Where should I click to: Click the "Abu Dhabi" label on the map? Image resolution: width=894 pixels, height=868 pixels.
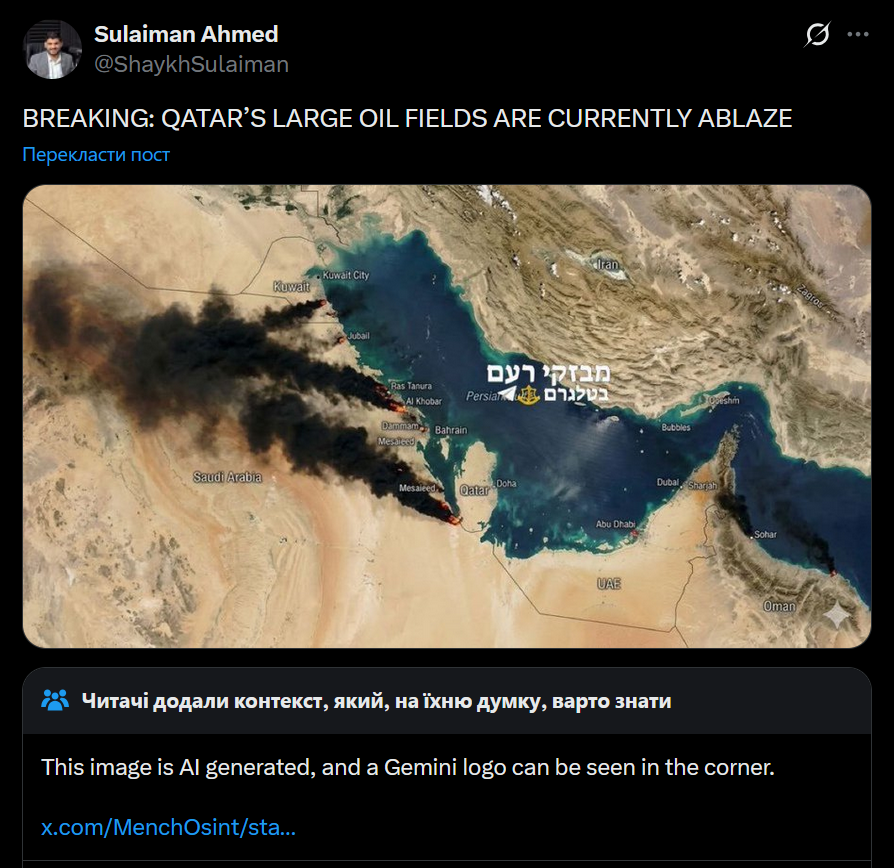coord(616,524)
